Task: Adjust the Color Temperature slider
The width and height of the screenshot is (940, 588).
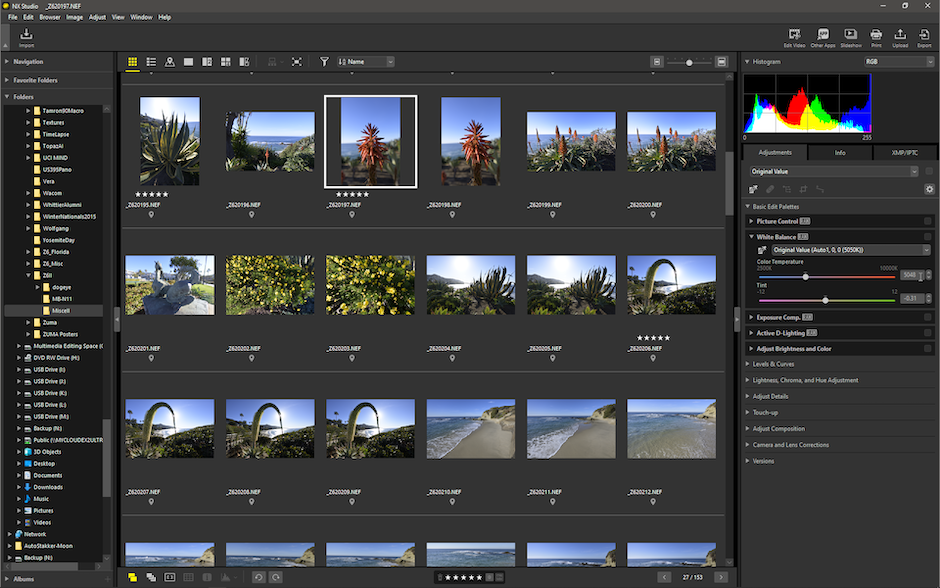Action: (806, 277)
